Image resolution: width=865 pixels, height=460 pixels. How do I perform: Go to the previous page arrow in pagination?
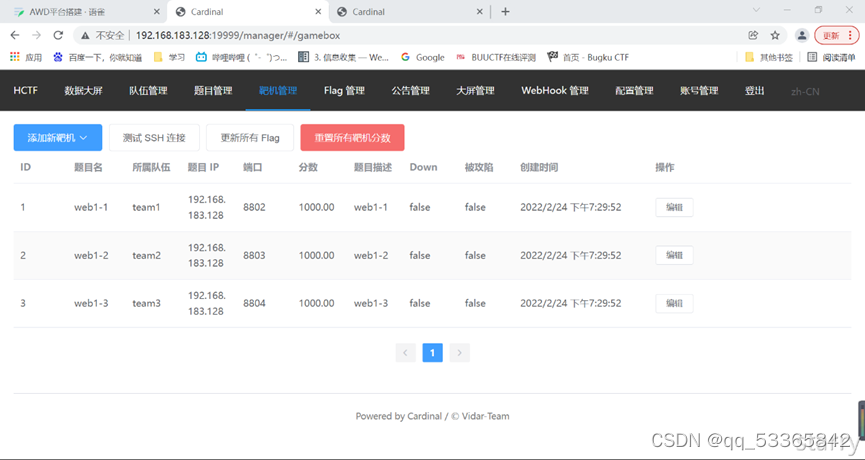pyautogui.click(x=405, y=353)
